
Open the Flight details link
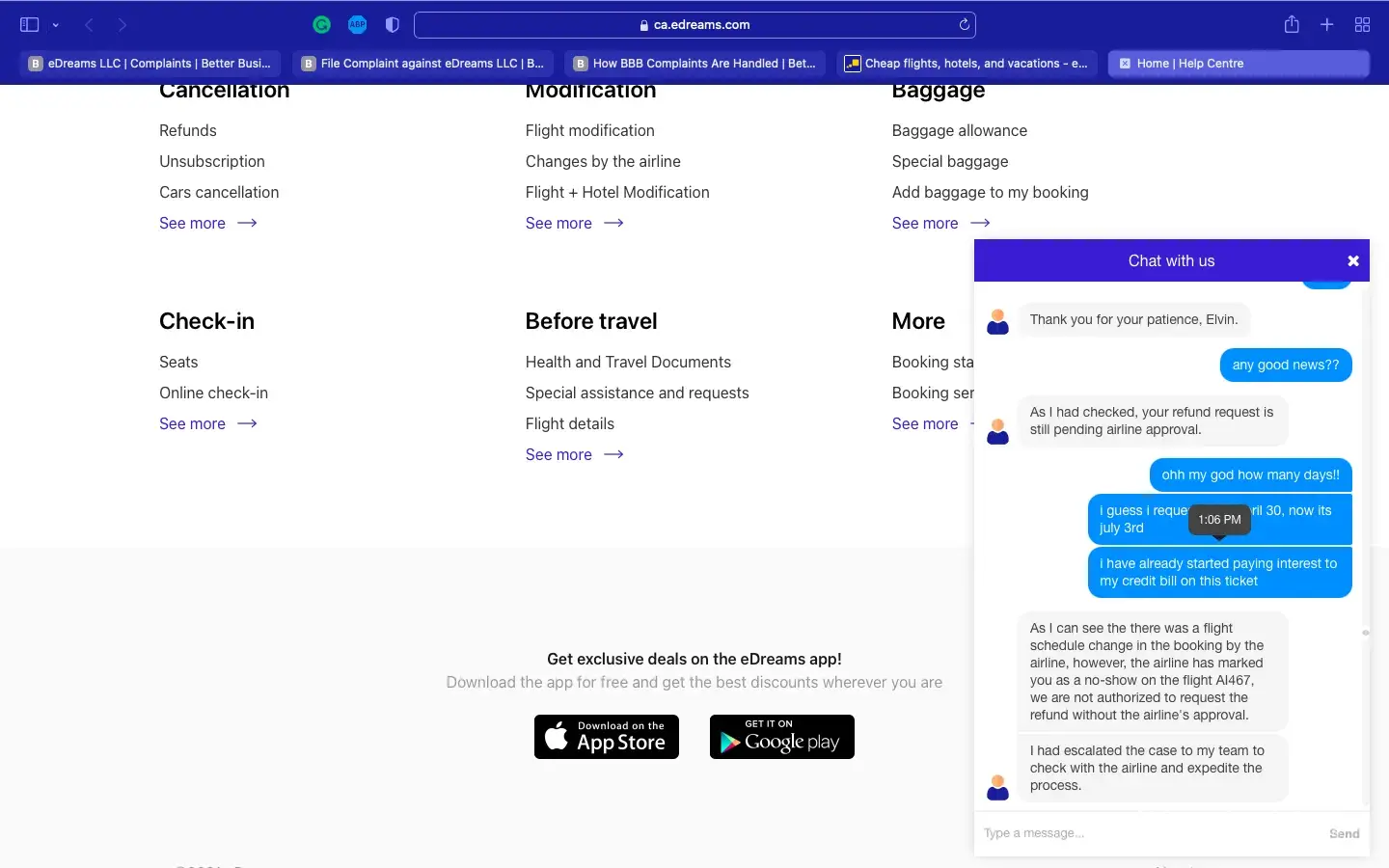[x=570, y=423]
